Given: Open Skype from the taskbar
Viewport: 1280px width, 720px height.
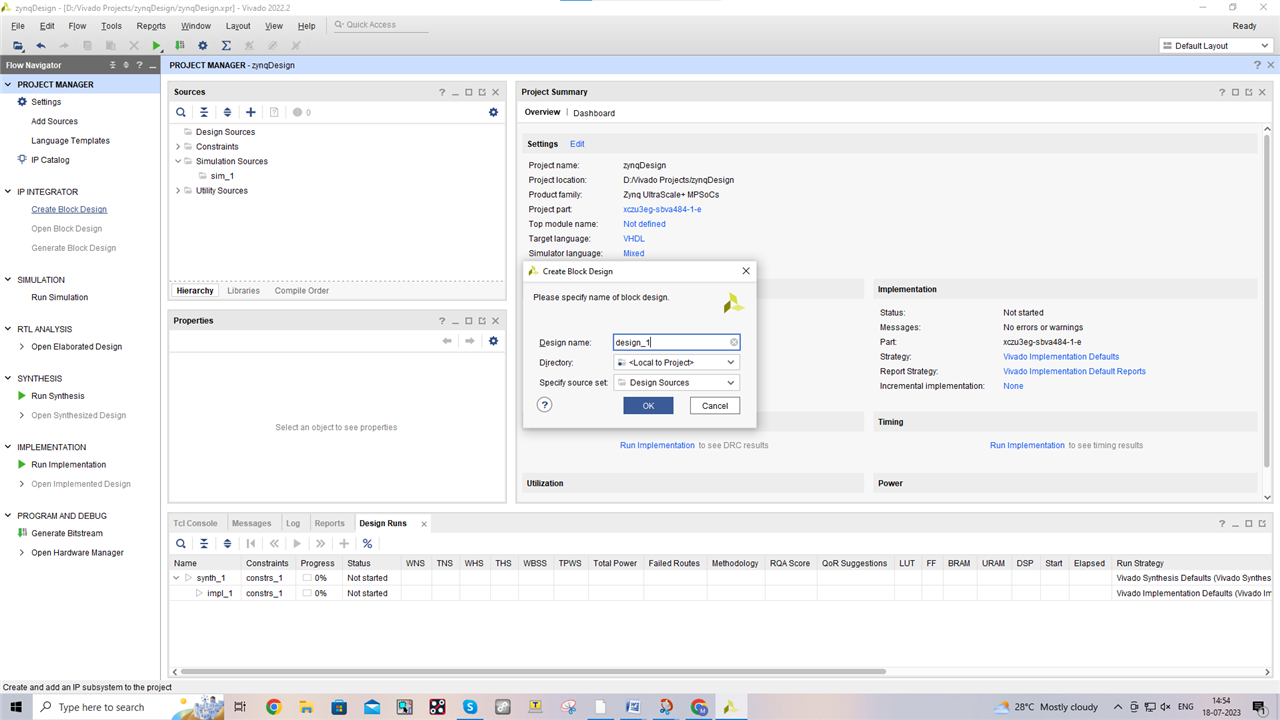Looking at the screenshot, I should [469, 707].
